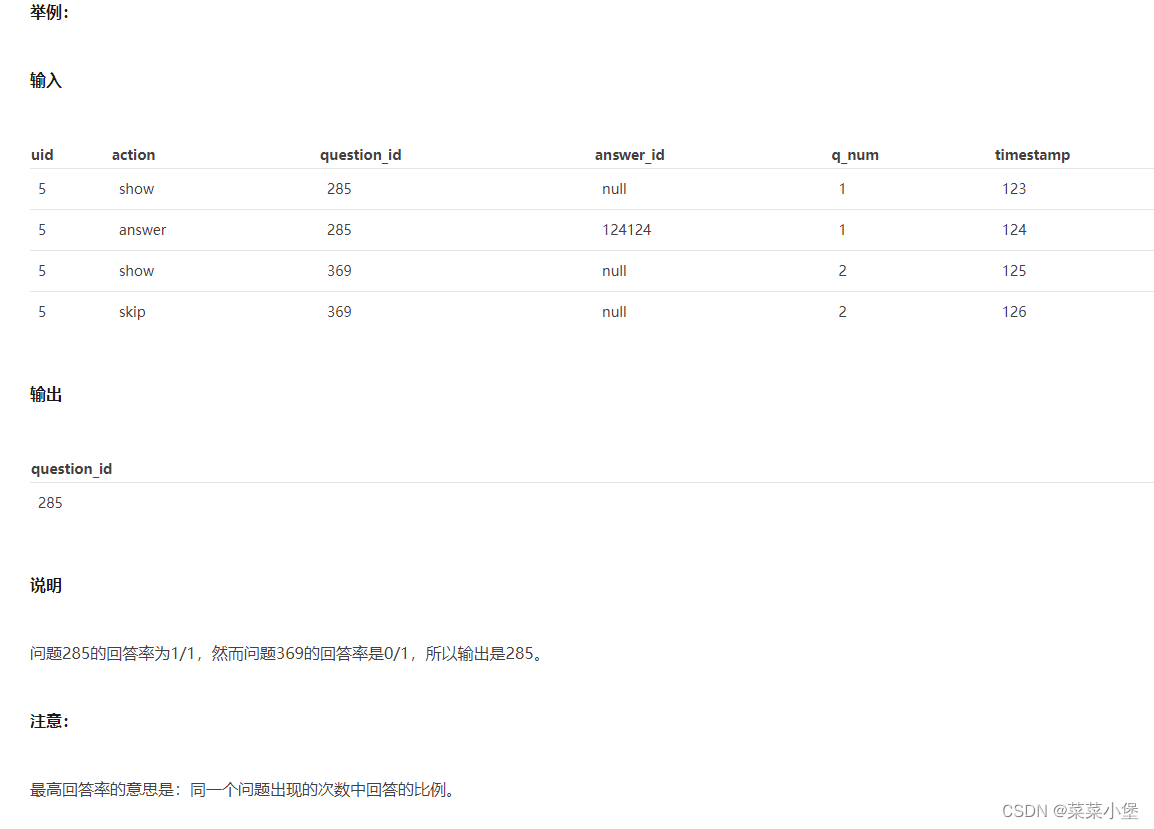Screen dimensions: 1154x829
Task: Click the 输入 section heading
Action: coord(46,80)
